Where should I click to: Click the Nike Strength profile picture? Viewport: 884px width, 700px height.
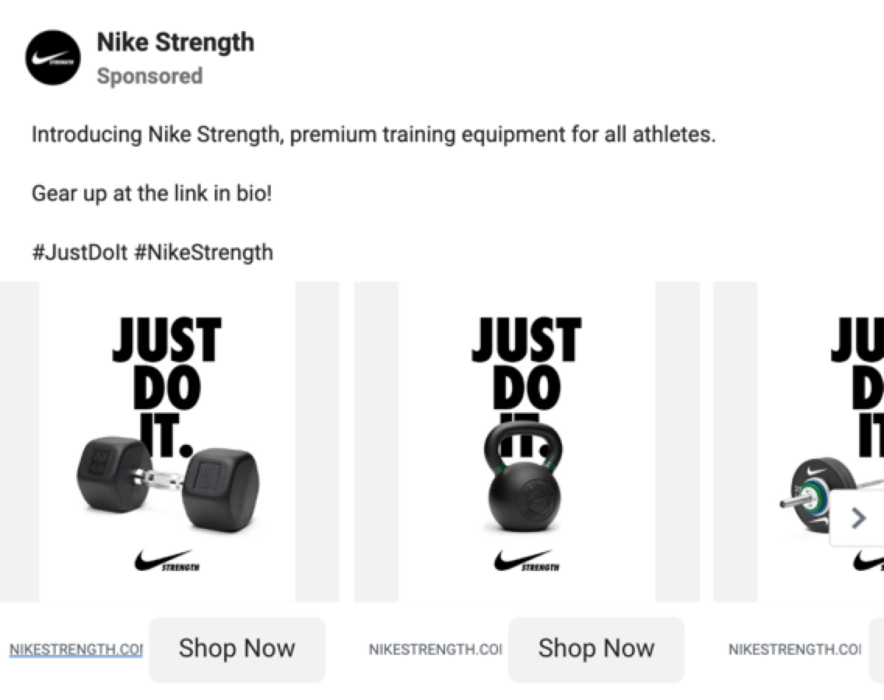[52, 57]
